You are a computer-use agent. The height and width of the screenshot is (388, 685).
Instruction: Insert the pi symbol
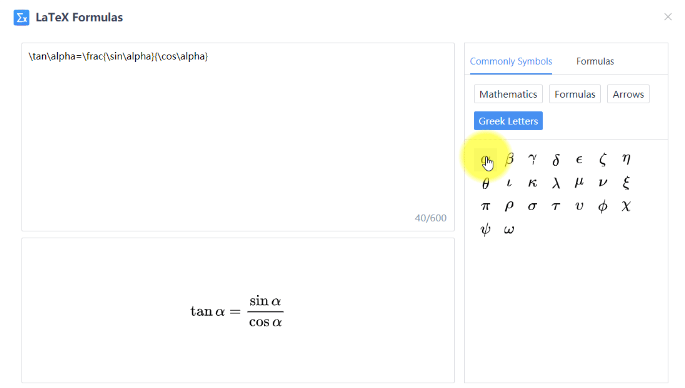pos(485,206)
